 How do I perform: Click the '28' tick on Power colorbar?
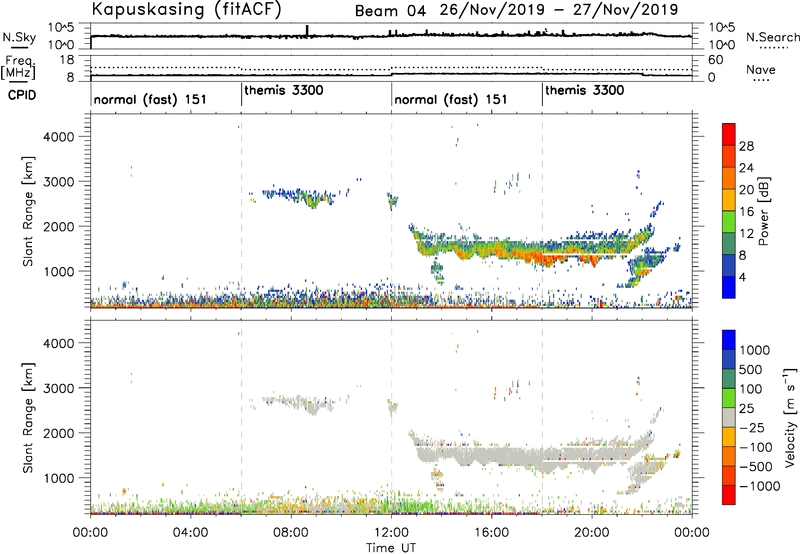[x=746, y=146]
